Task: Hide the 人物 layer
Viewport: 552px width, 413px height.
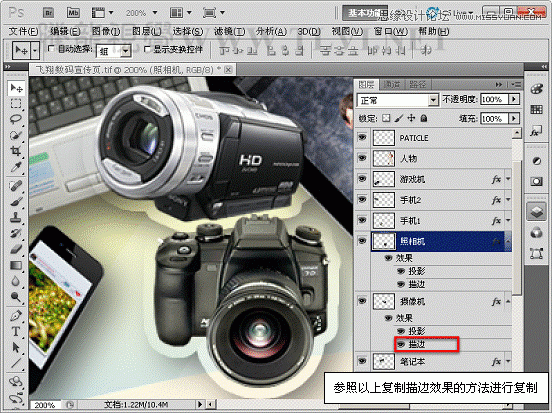Action: pos(362,158)
